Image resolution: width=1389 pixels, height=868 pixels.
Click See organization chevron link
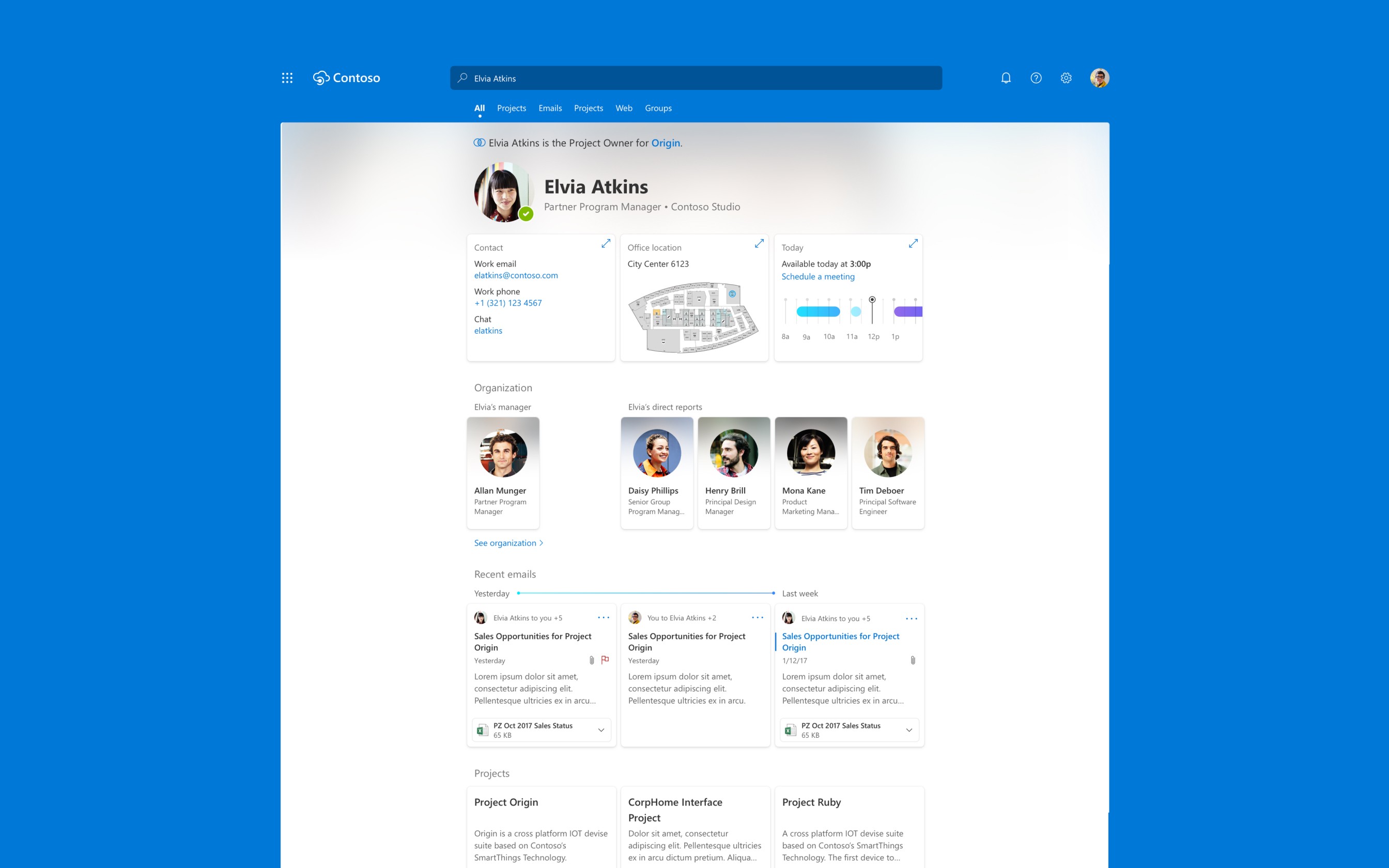[508, 543]
